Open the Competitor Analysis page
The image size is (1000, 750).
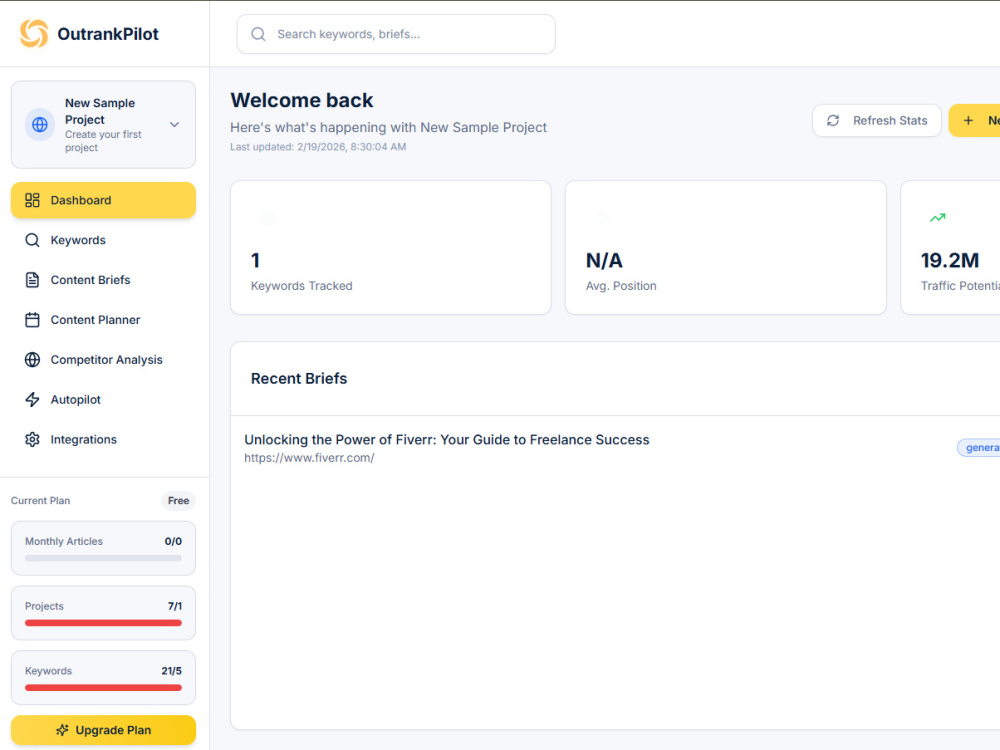tap(103, 360)
